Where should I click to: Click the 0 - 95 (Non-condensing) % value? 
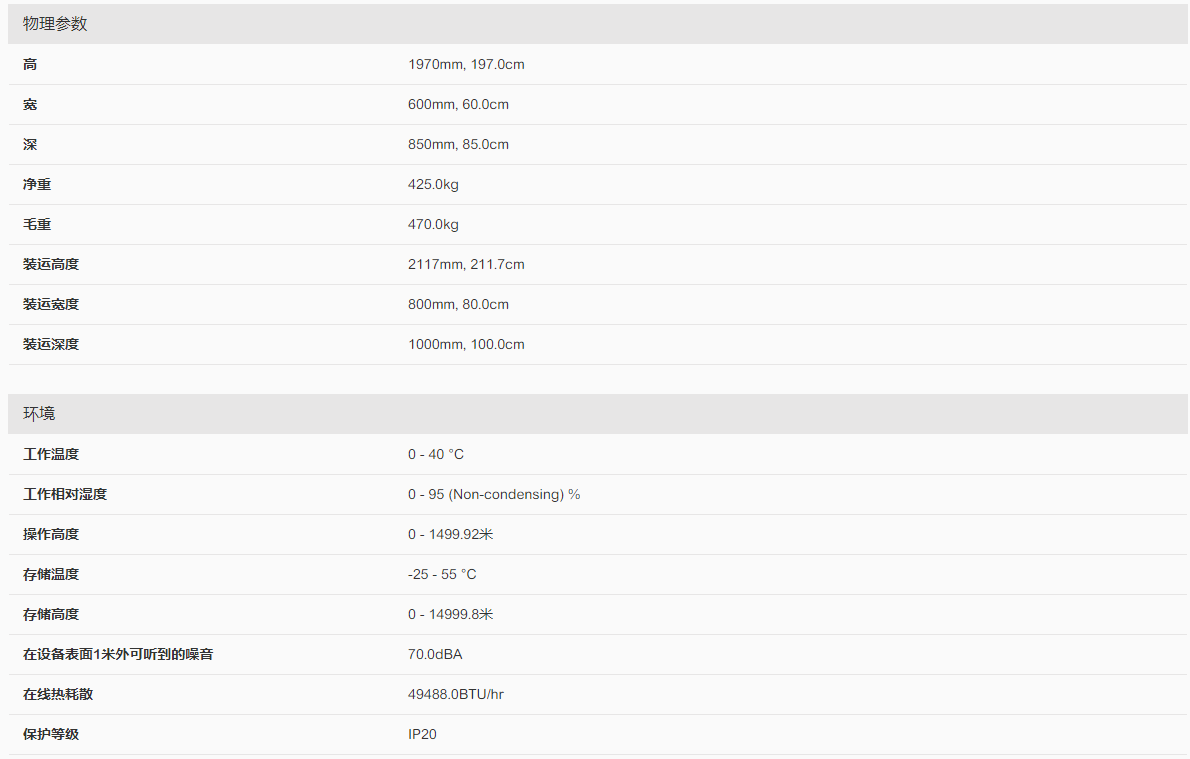point(494,495)
